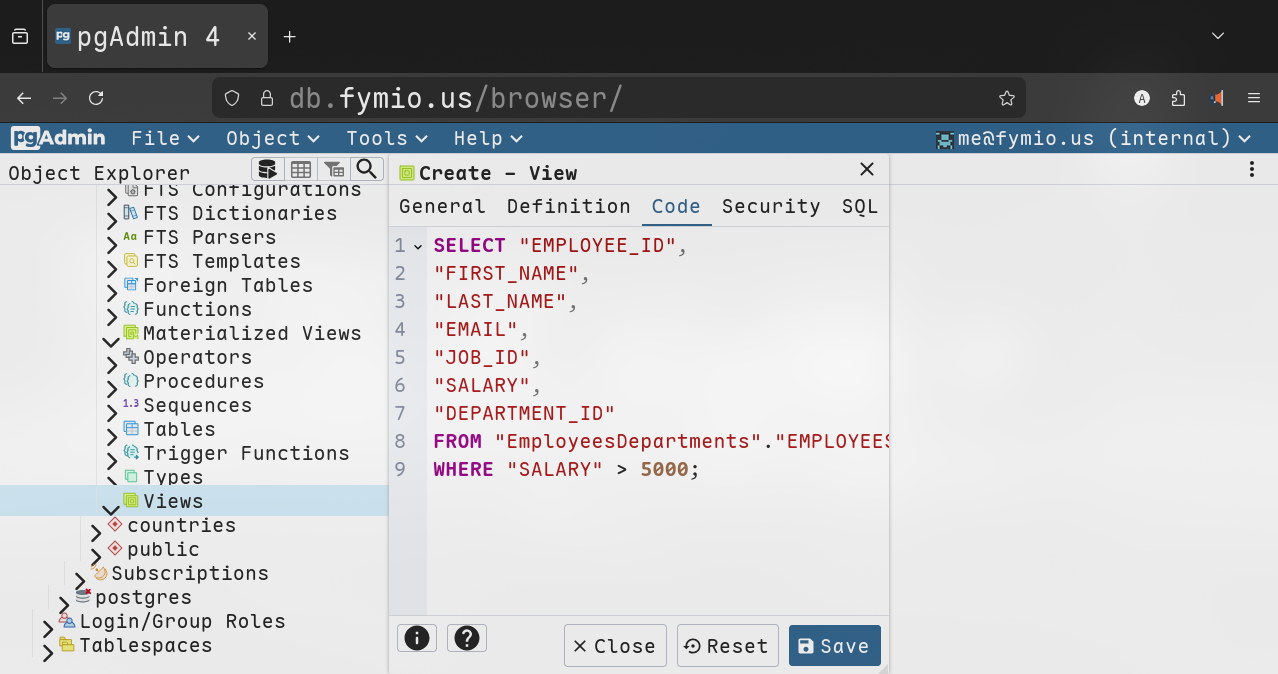Open the user account dropdown
The image size is (1278, 674).
point(1092,139)
